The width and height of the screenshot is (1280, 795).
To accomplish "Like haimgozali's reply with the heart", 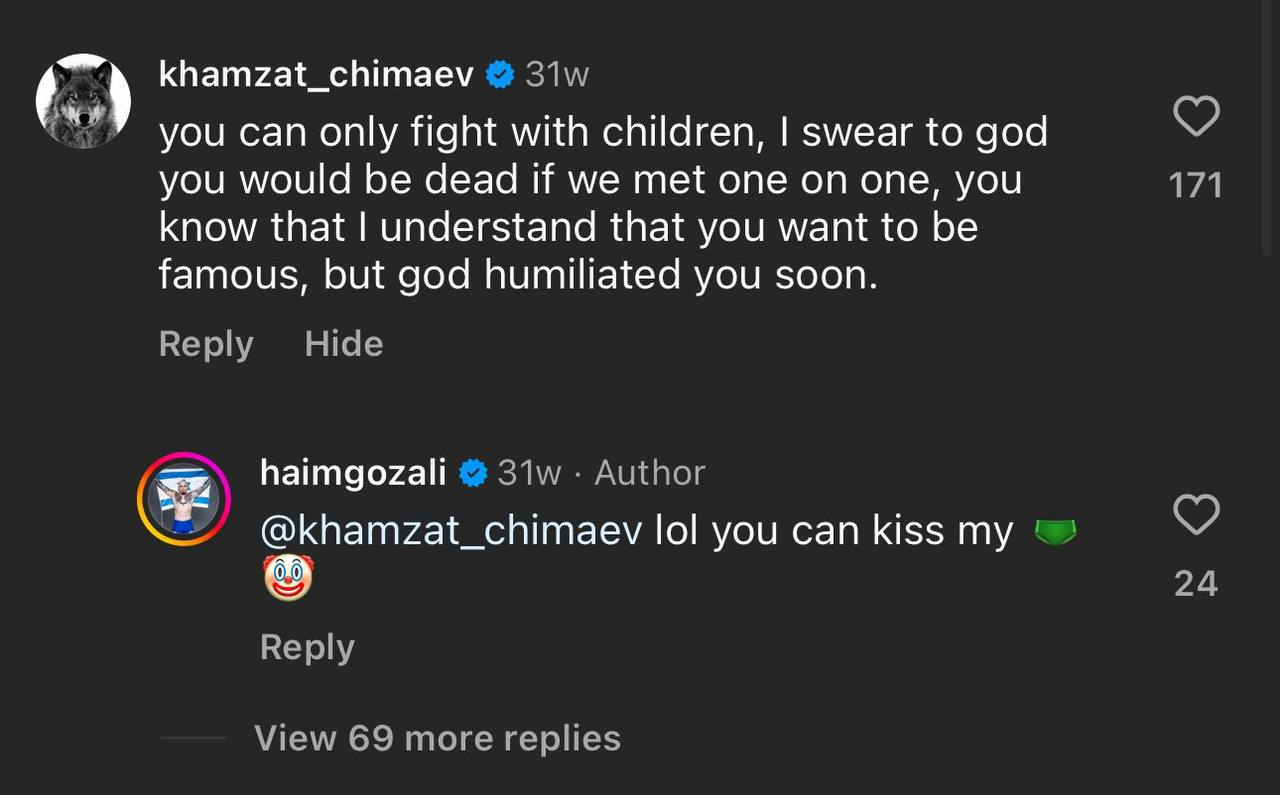I will coord(1196,514).
